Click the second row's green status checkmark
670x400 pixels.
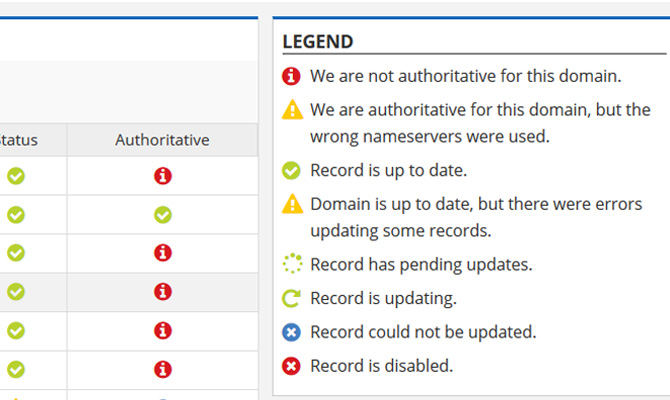click(x=17, y=215)
